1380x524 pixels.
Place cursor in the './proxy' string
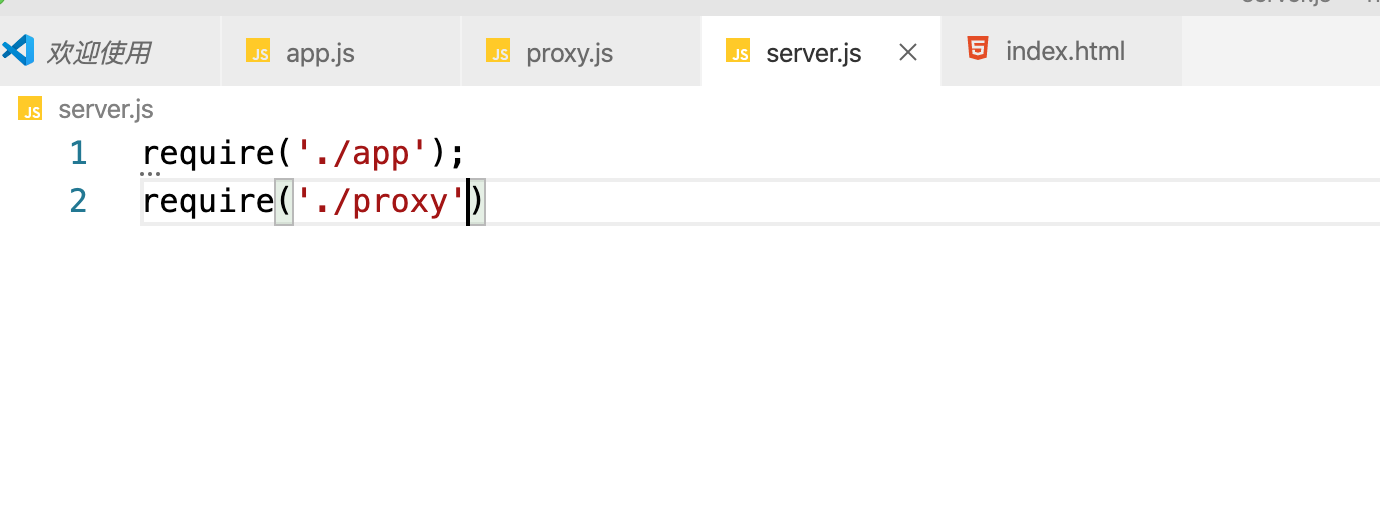(x=380, y=202)
